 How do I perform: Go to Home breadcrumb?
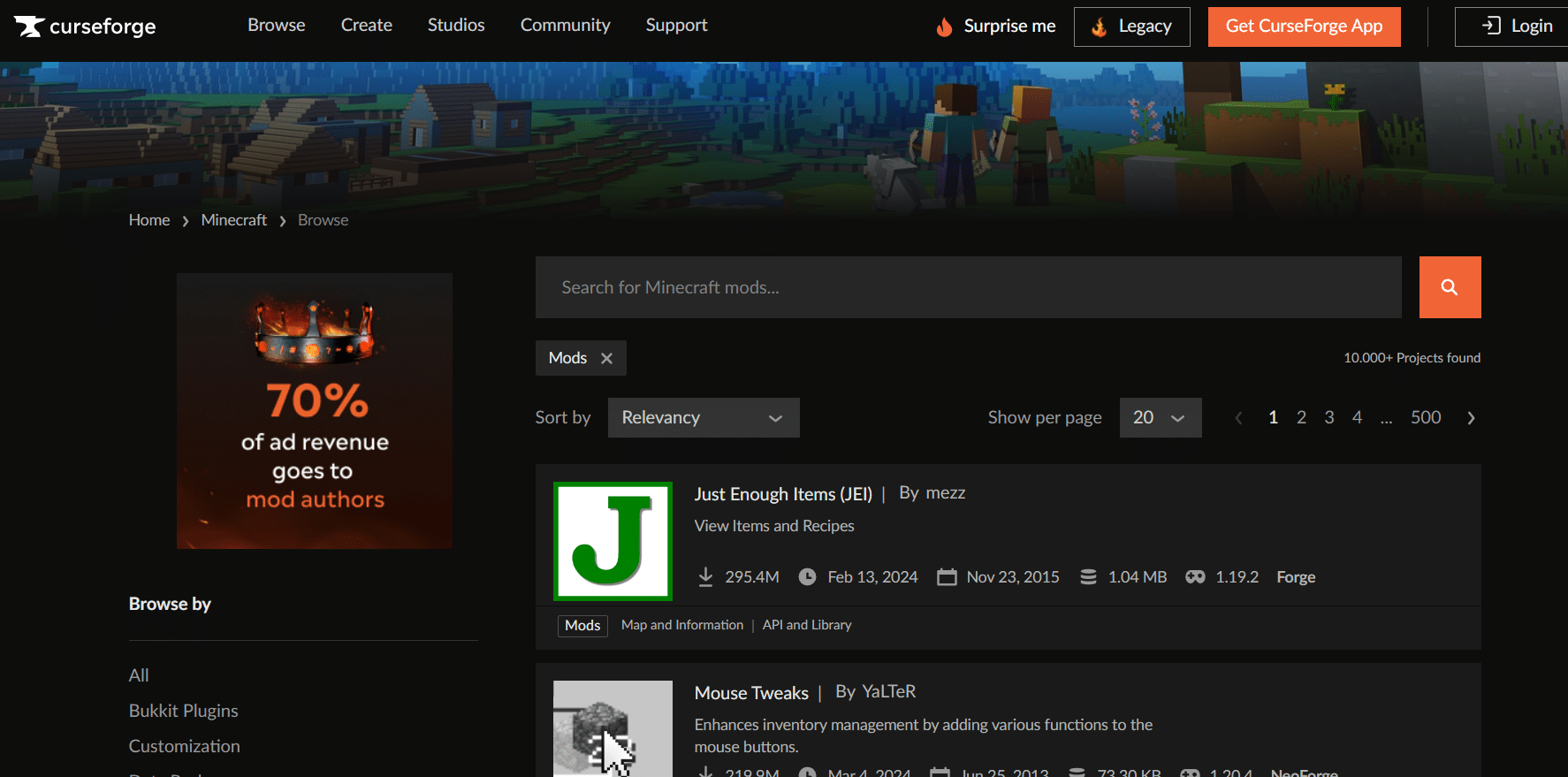pyautogui.click(x=149, y=220)
